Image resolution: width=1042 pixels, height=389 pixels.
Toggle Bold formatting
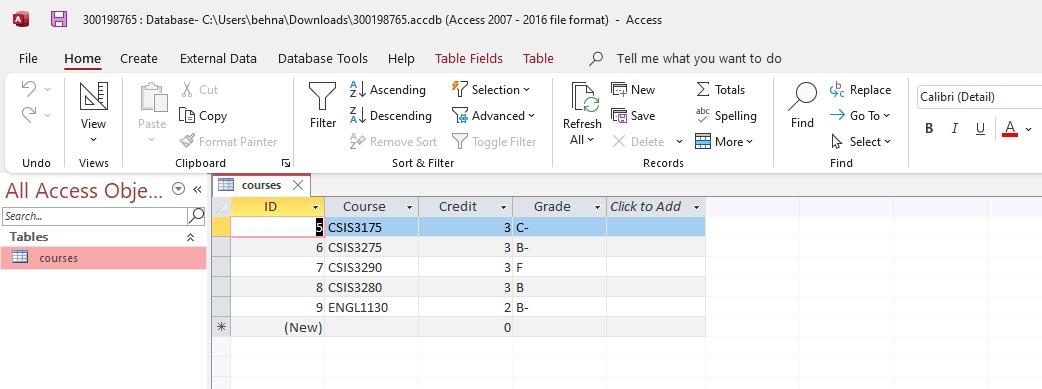929,129
